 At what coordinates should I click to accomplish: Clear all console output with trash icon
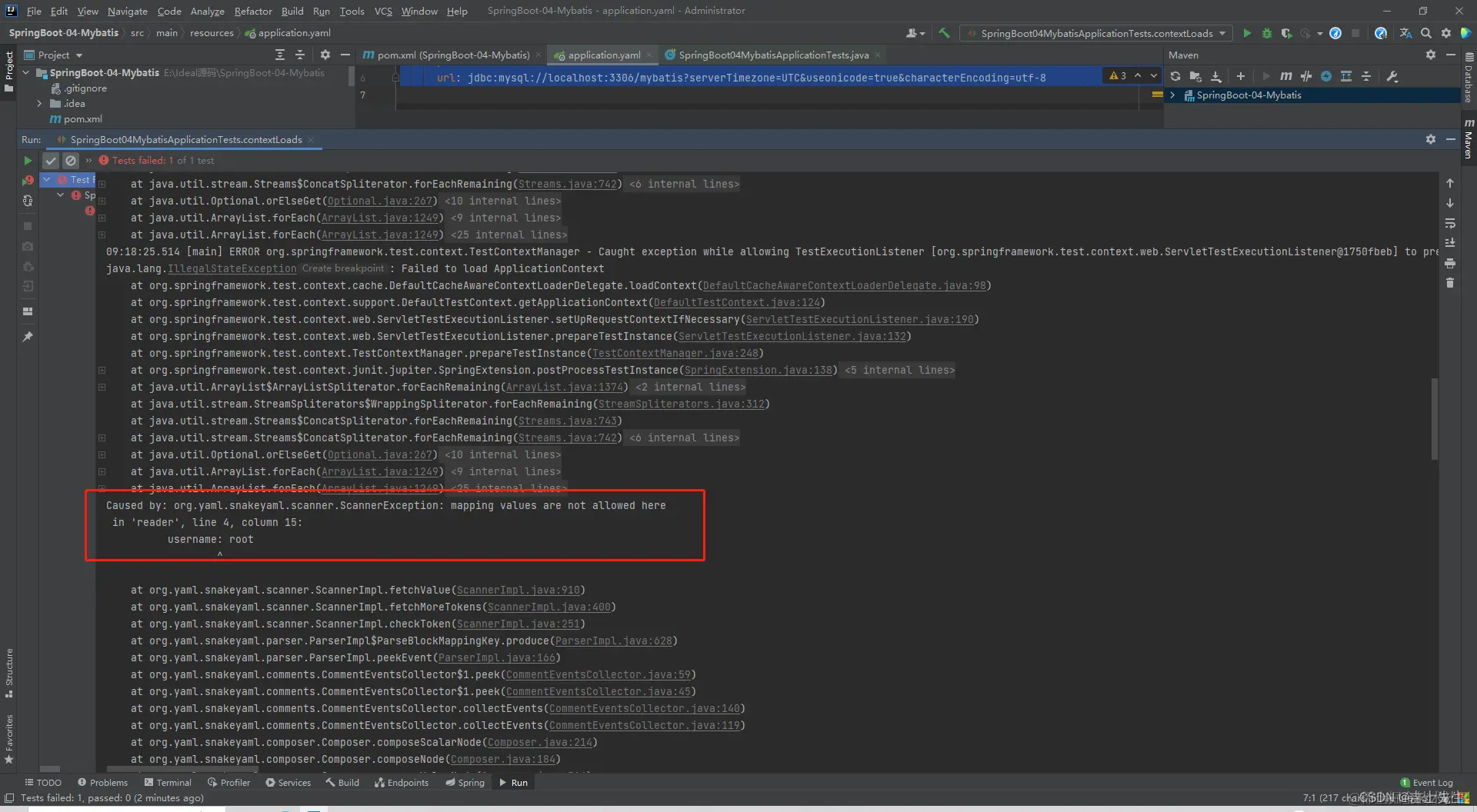[x=1450, y=283]
